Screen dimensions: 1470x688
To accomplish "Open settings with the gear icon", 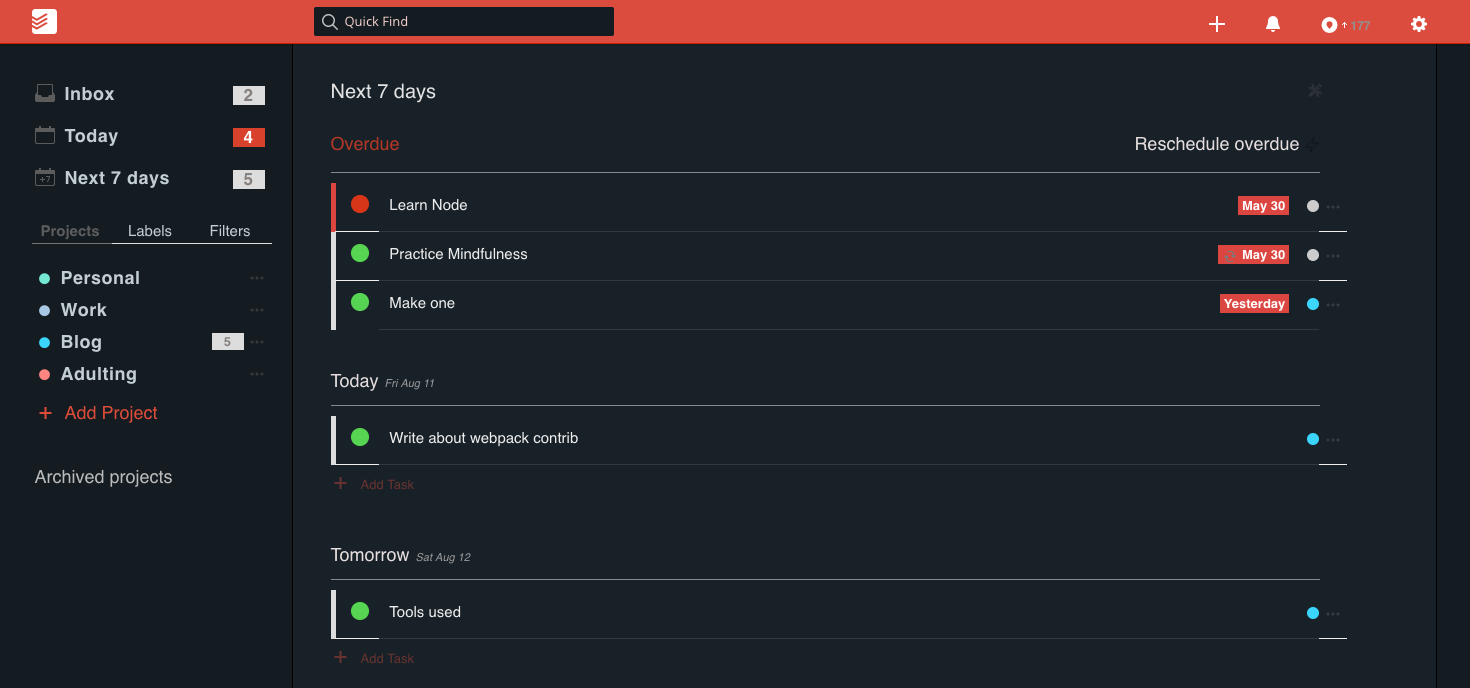I will tap(1419, 23).
